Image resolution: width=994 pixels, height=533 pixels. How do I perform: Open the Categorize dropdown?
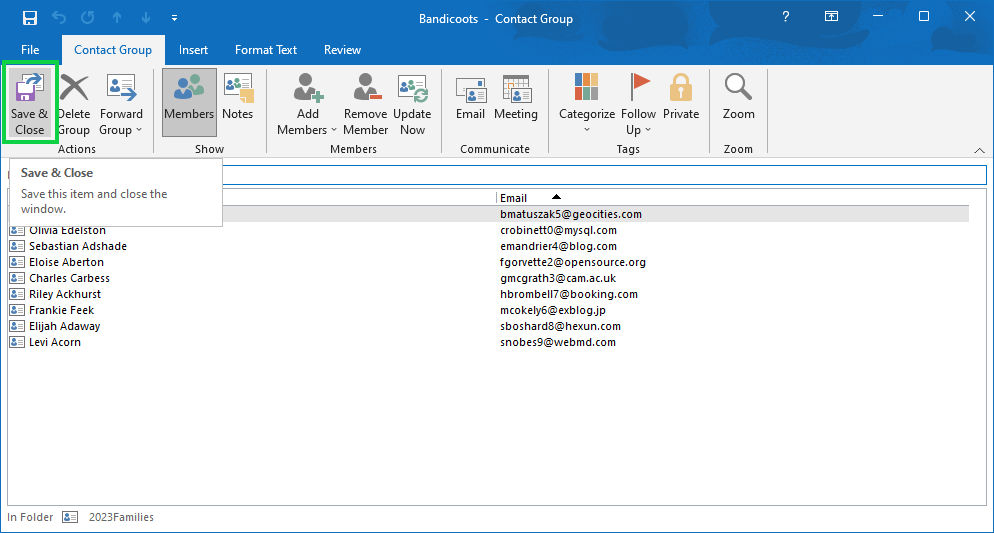point(586,103)
